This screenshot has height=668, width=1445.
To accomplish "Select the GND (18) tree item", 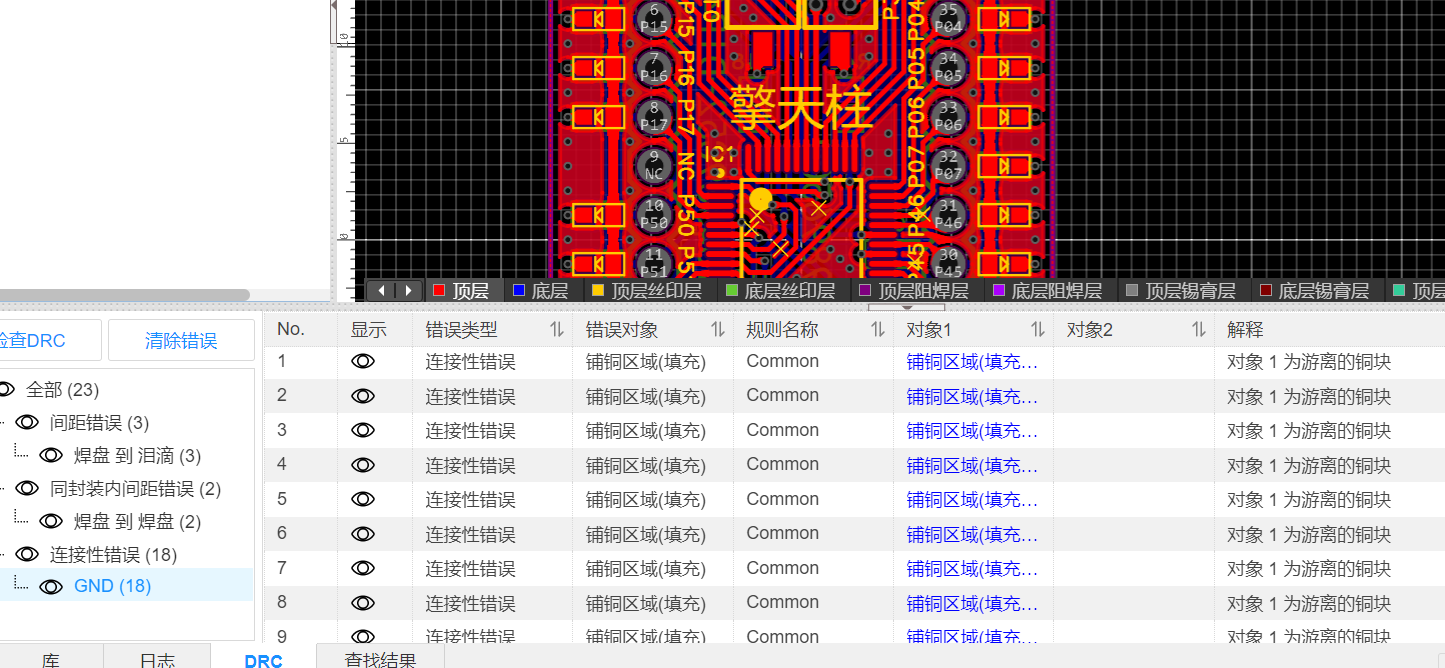I will pyautogui.click(x=112, y=586).
